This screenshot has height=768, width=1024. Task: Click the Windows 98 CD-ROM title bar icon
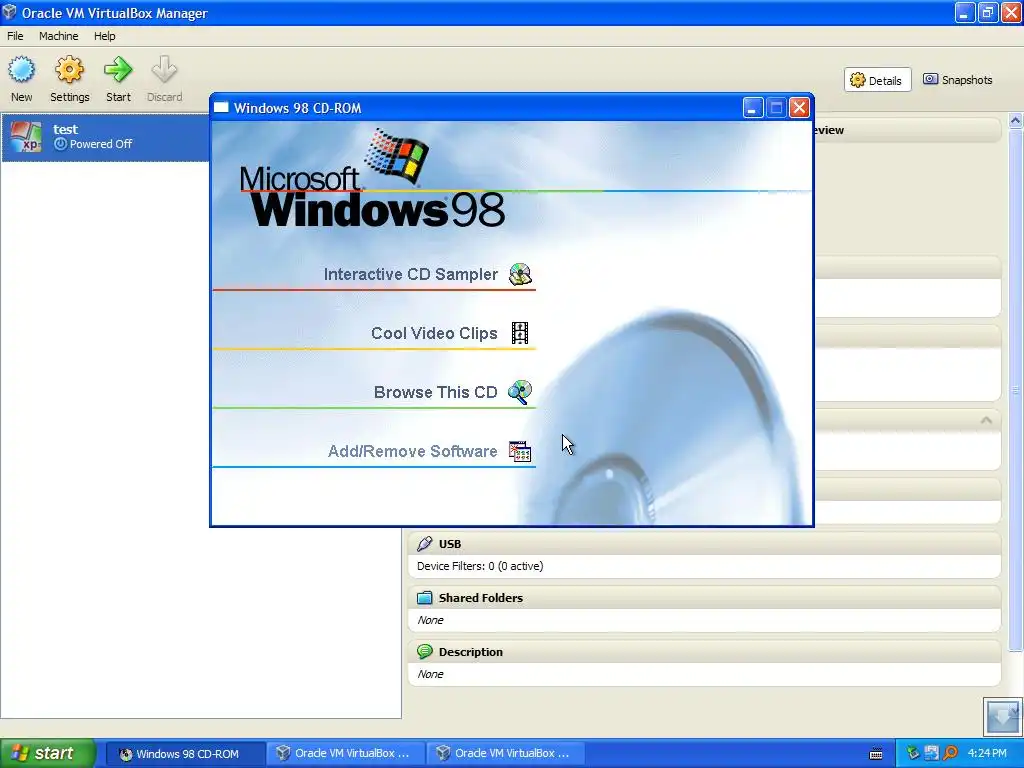point(221,108)
